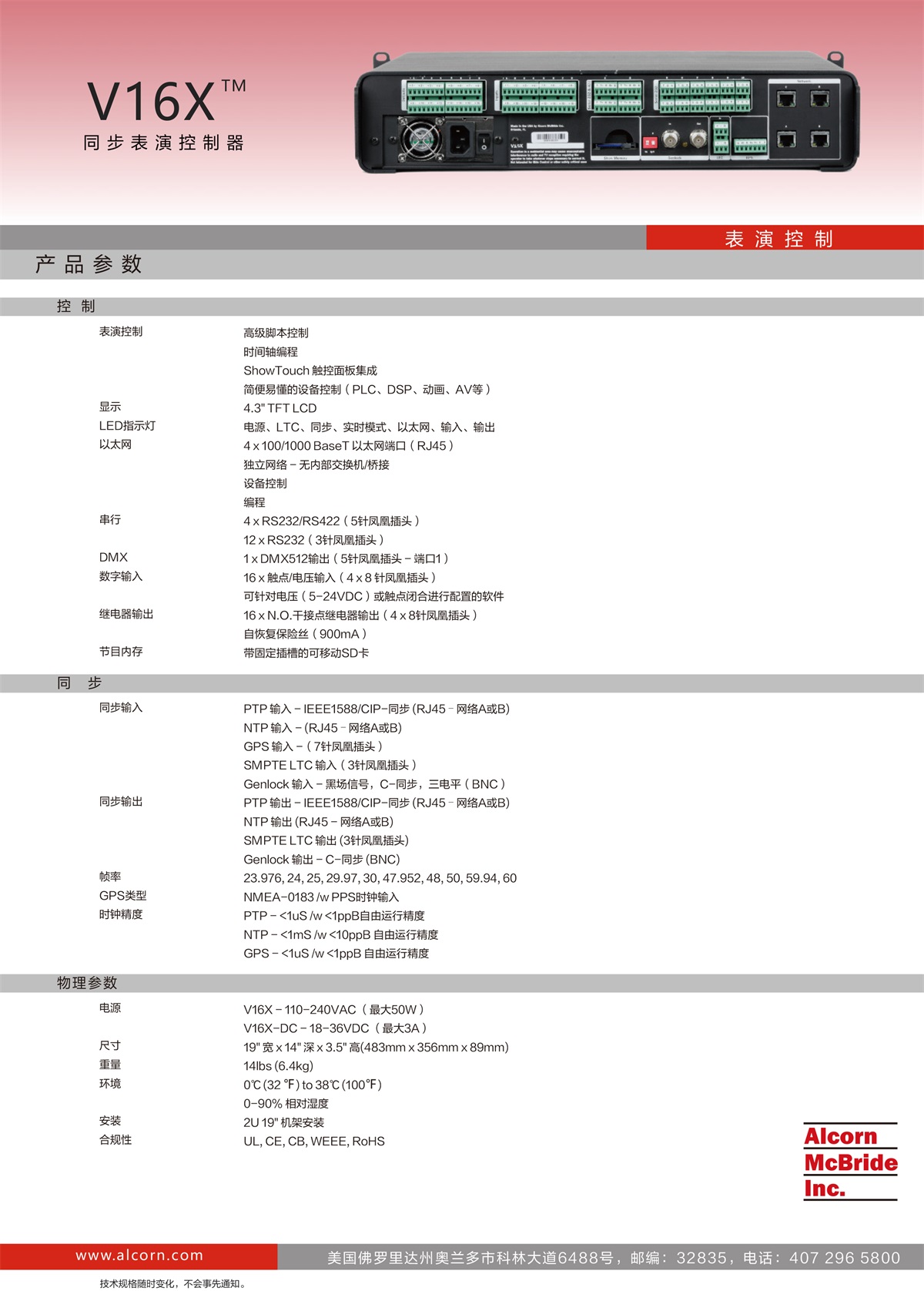Click 0-90% 相对湿度 line

pyautogui.click(x=286, y=1104)
